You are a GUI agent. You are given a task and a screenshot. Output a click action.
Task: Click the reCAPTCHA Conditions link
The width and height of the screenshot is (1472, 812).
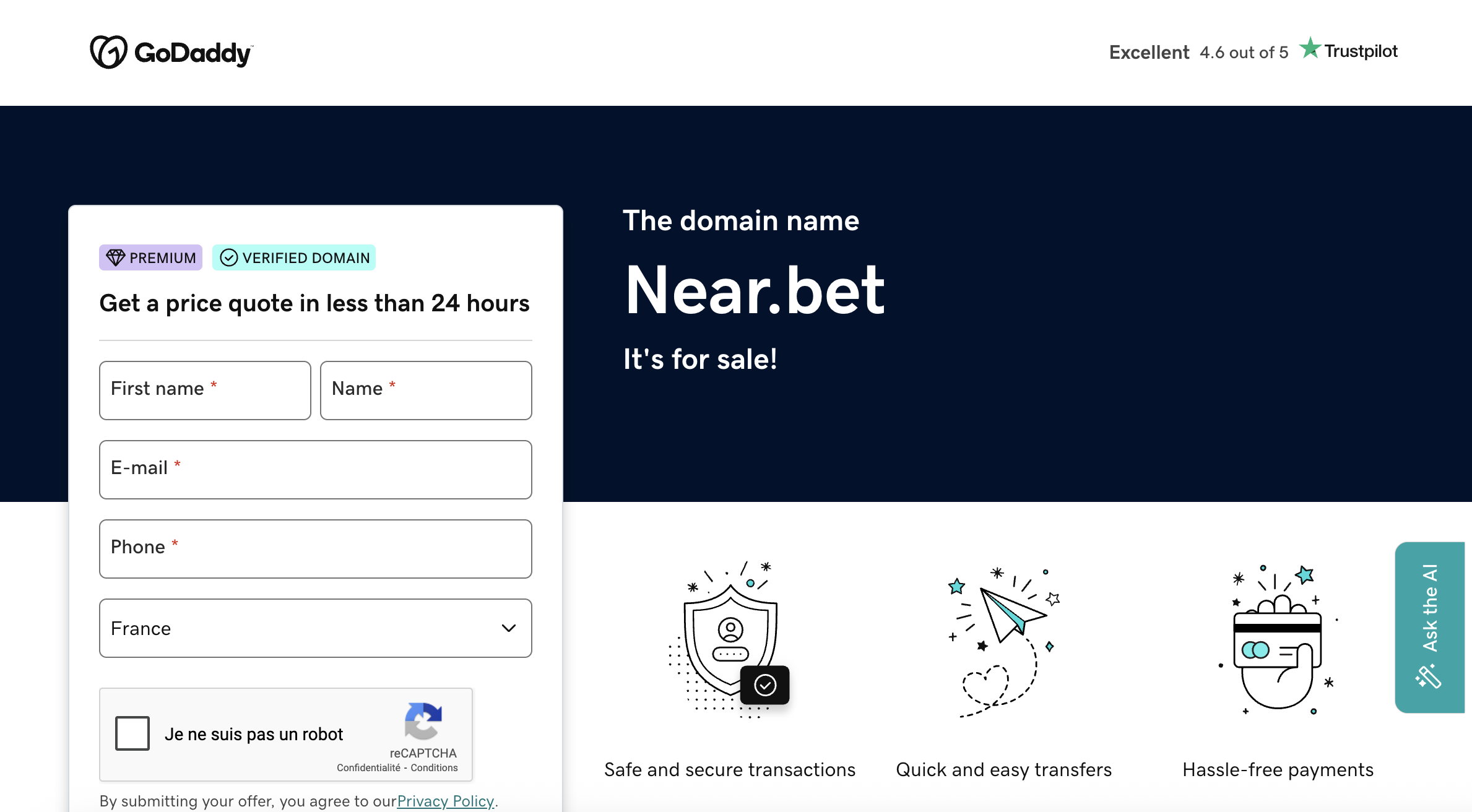pyautogui.click(x=435, y=767)
